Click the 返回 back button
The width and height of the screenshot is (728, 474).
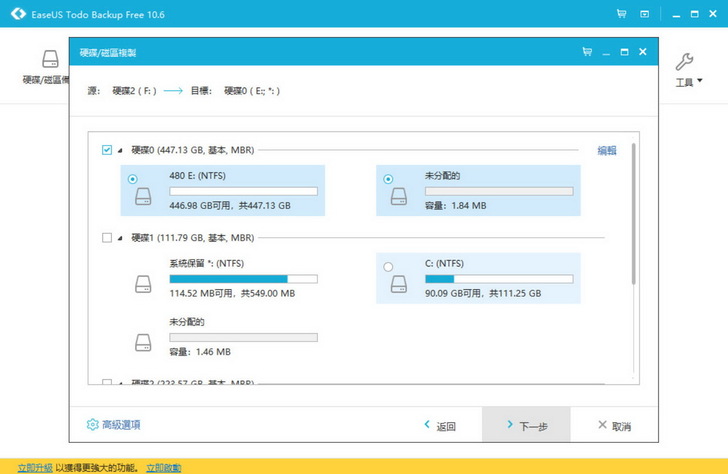pyautogui.click(x=440, y=425)
